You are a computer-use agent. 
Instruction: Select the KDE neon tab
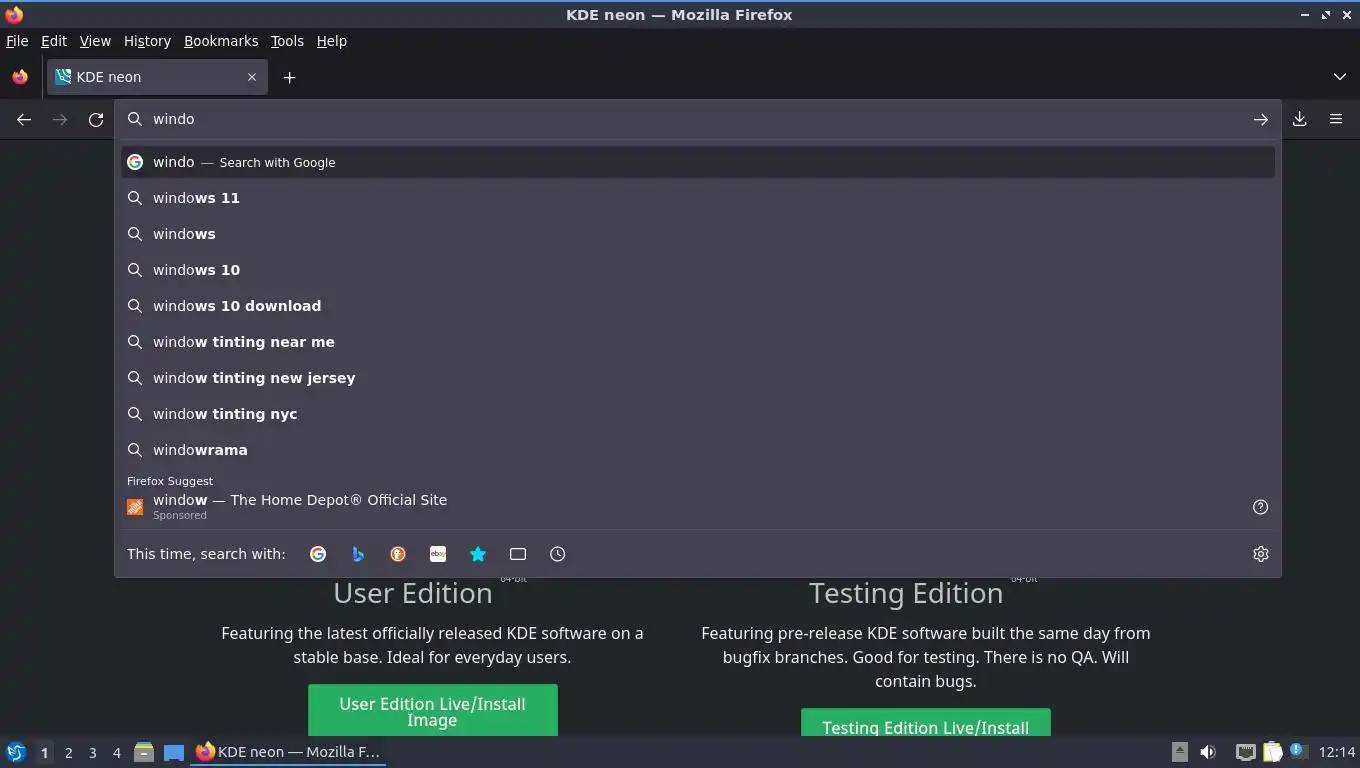[157, 77]
